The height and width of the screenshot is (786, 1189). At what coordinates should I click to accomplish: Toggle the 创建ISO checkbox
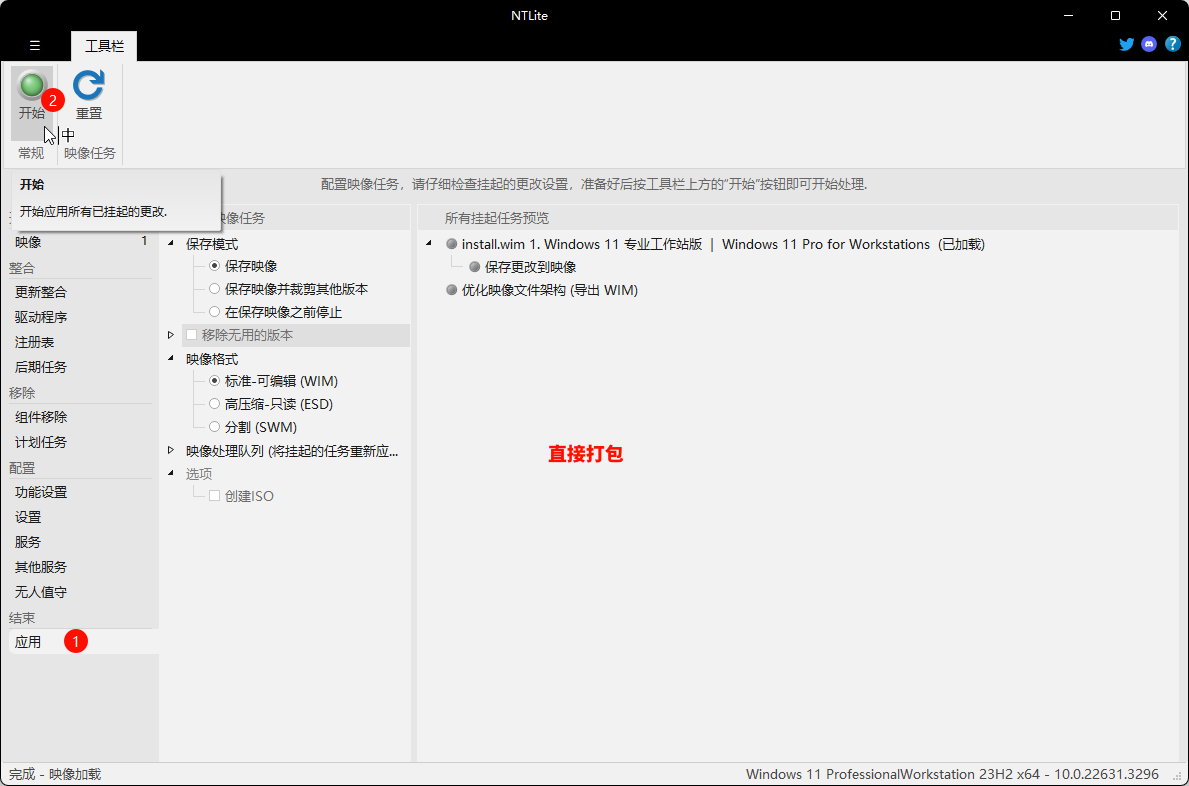[215, 496]
